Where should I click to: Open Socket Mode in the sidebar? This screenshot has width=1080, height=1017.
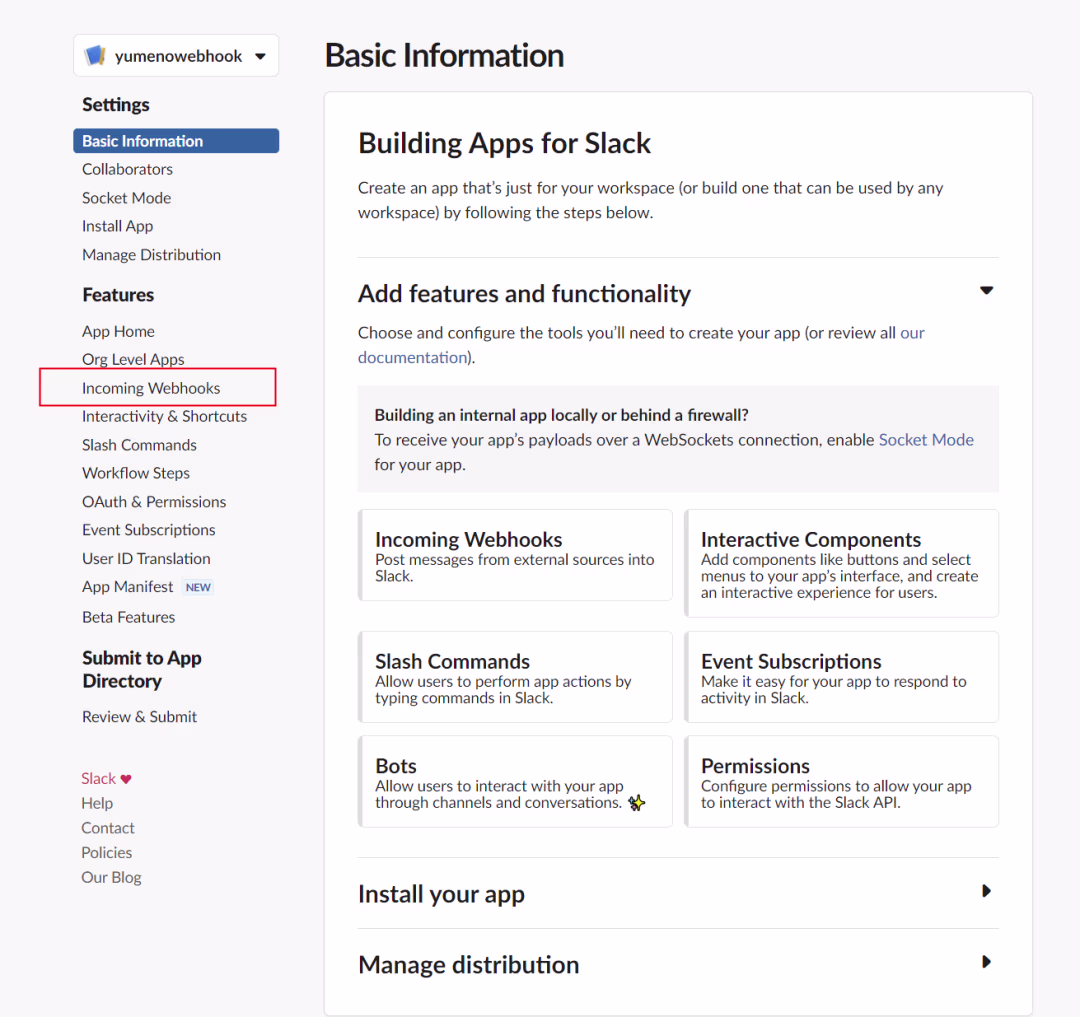[127, 198]
